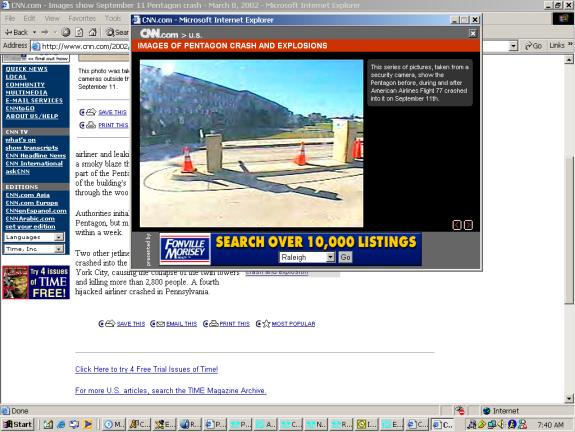This screenshot has width=575, height=432.
Task: Click the Go button beside Raleigh
Action: coord(345,257)
